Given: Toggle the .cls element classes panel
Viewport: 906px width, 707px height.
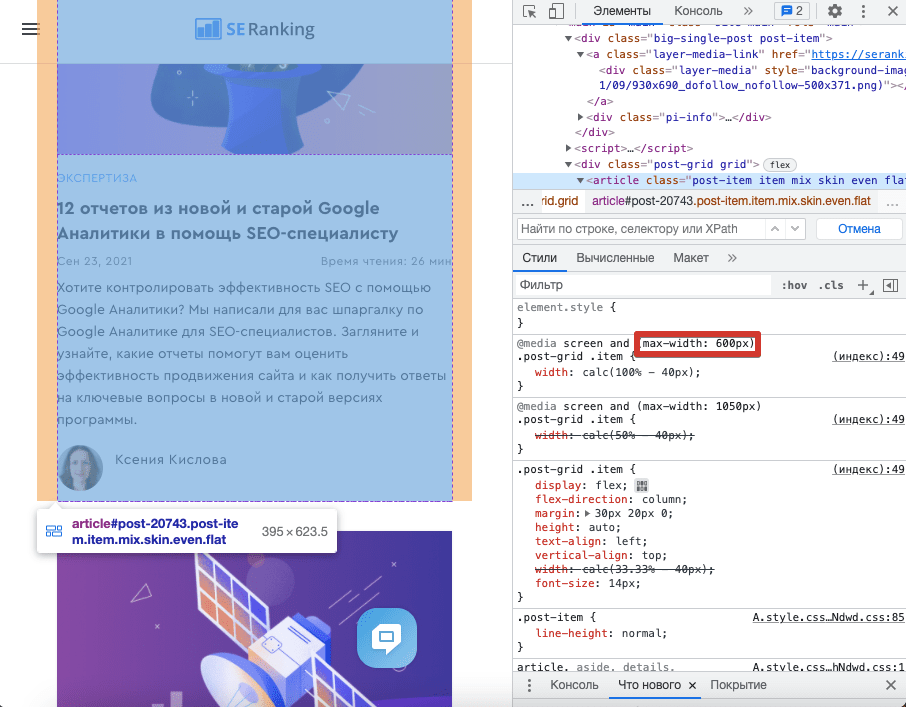Looking at the screenshot, I should point(831,285).
